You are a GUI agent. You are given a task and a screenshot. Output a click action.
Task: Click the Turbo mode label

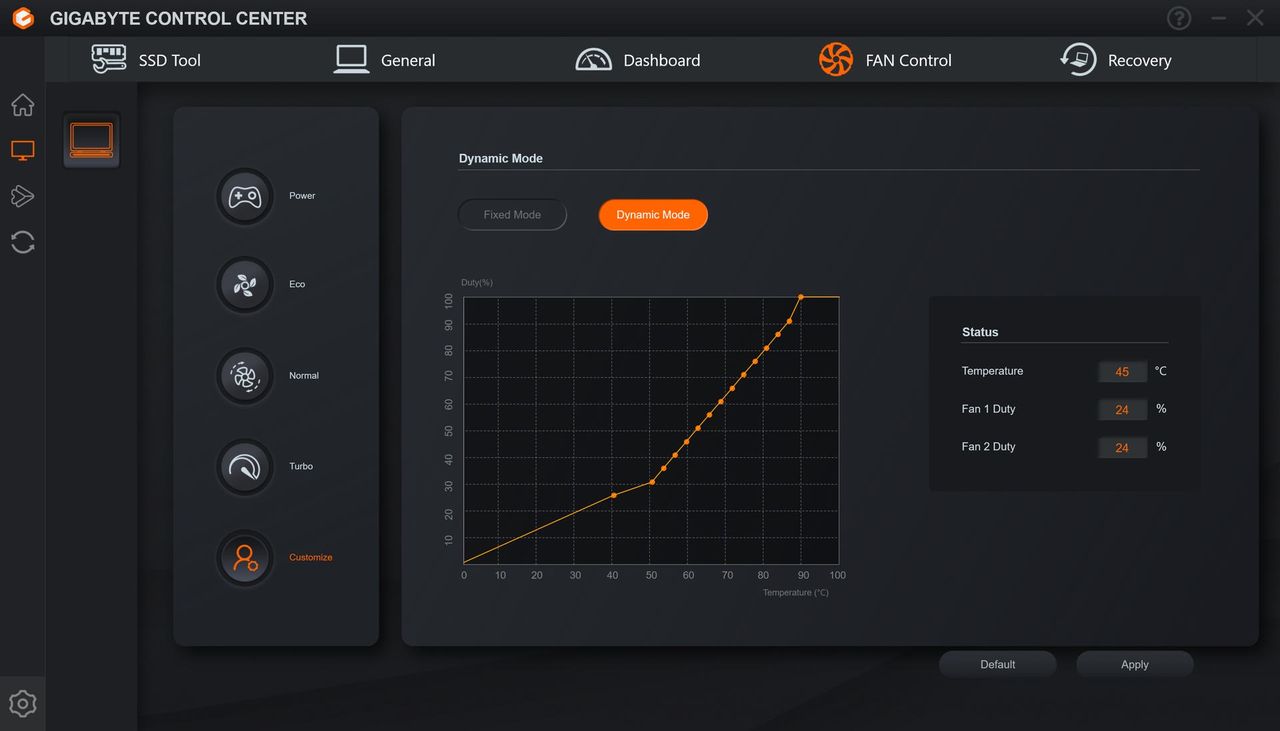(301, 467)
